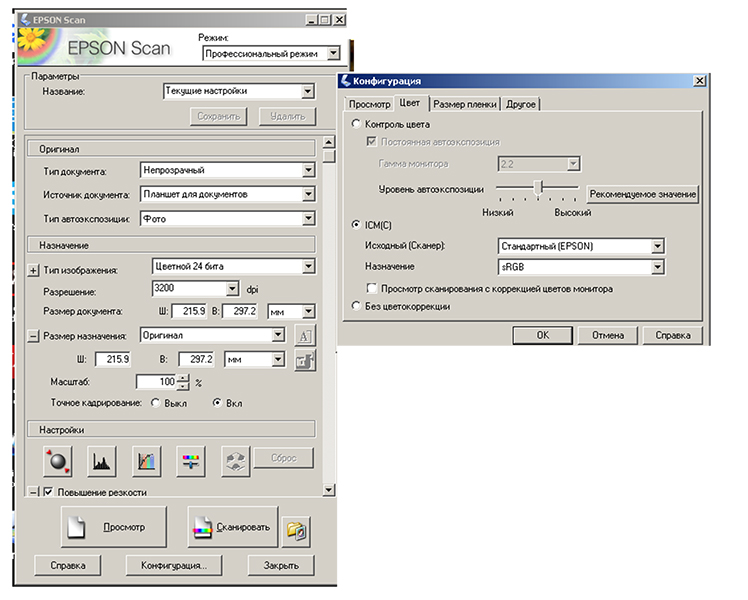The width and height of the screenshot is (748, 600).
Task: Select the Без цветокоррекции radio option
Action: click(x=356, y=306)
